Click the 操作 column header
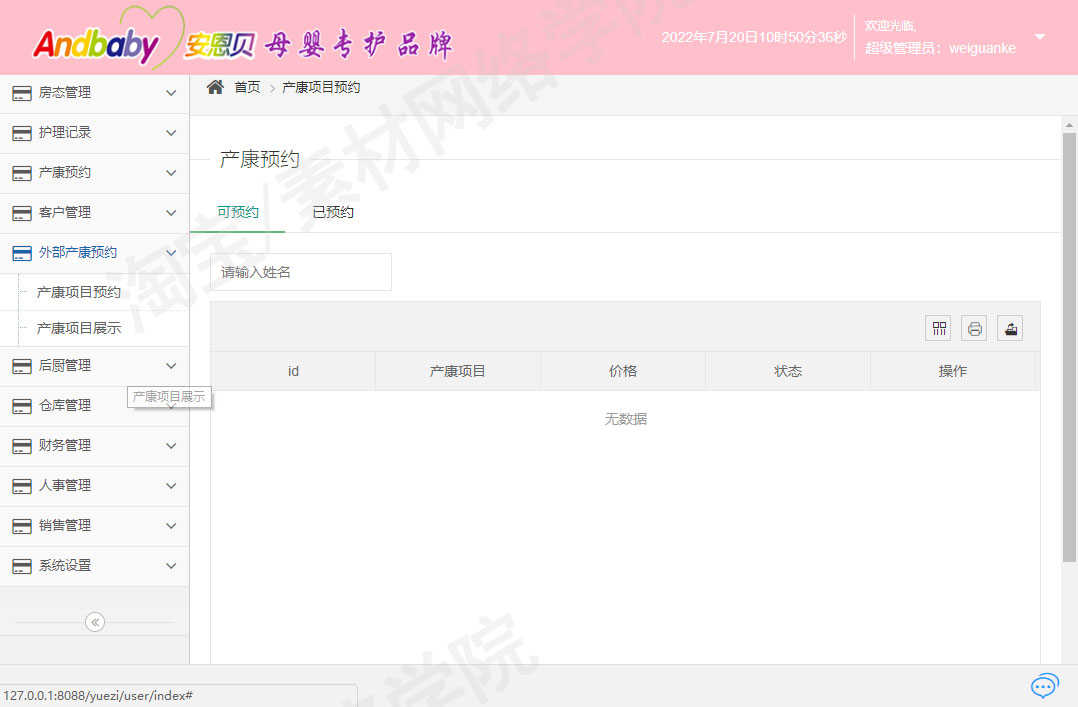Viewport: 1078px width, 707px height. pos(953,371)
